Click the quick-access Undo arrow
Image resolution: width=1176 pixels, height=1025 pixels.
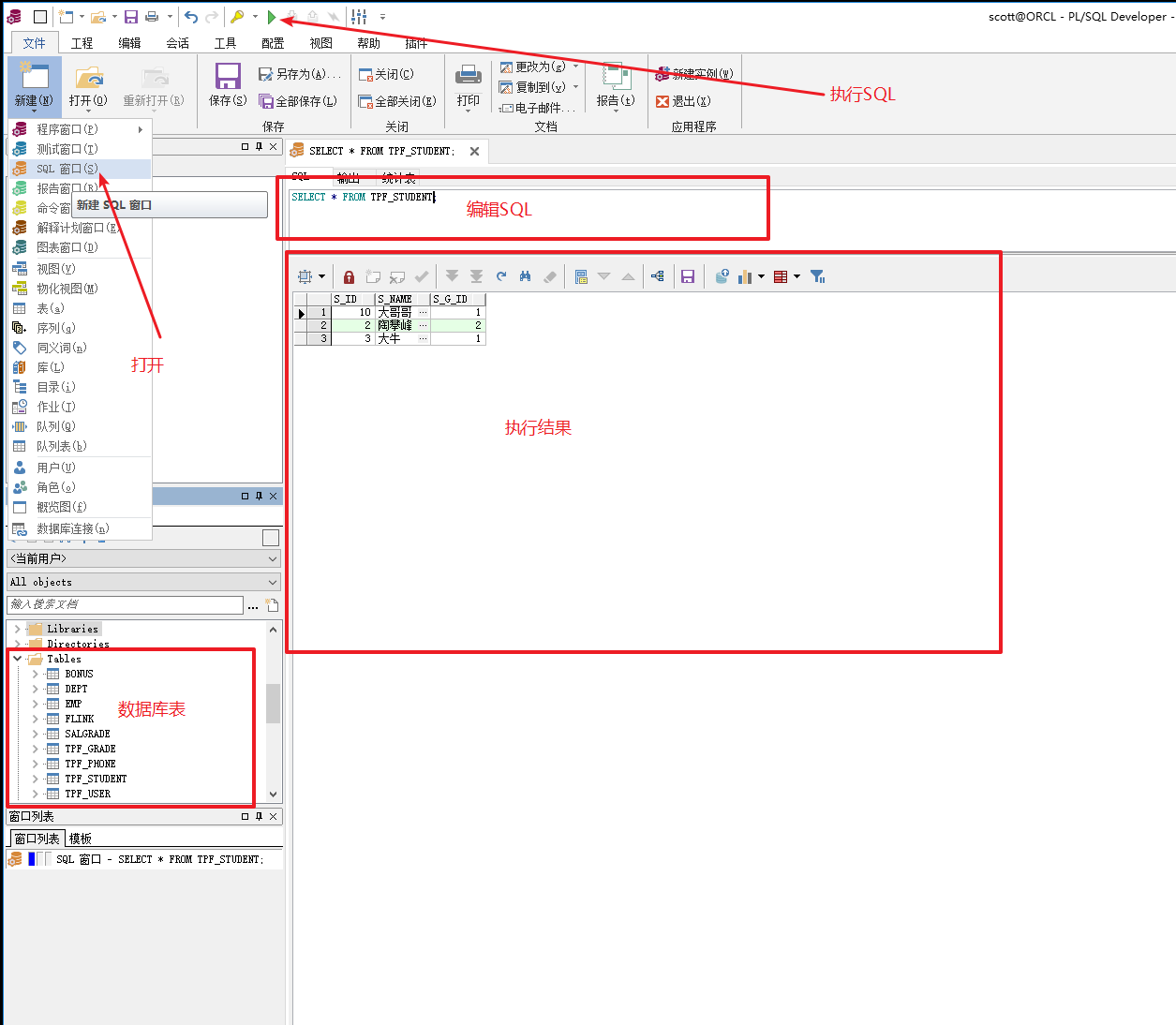191,17
